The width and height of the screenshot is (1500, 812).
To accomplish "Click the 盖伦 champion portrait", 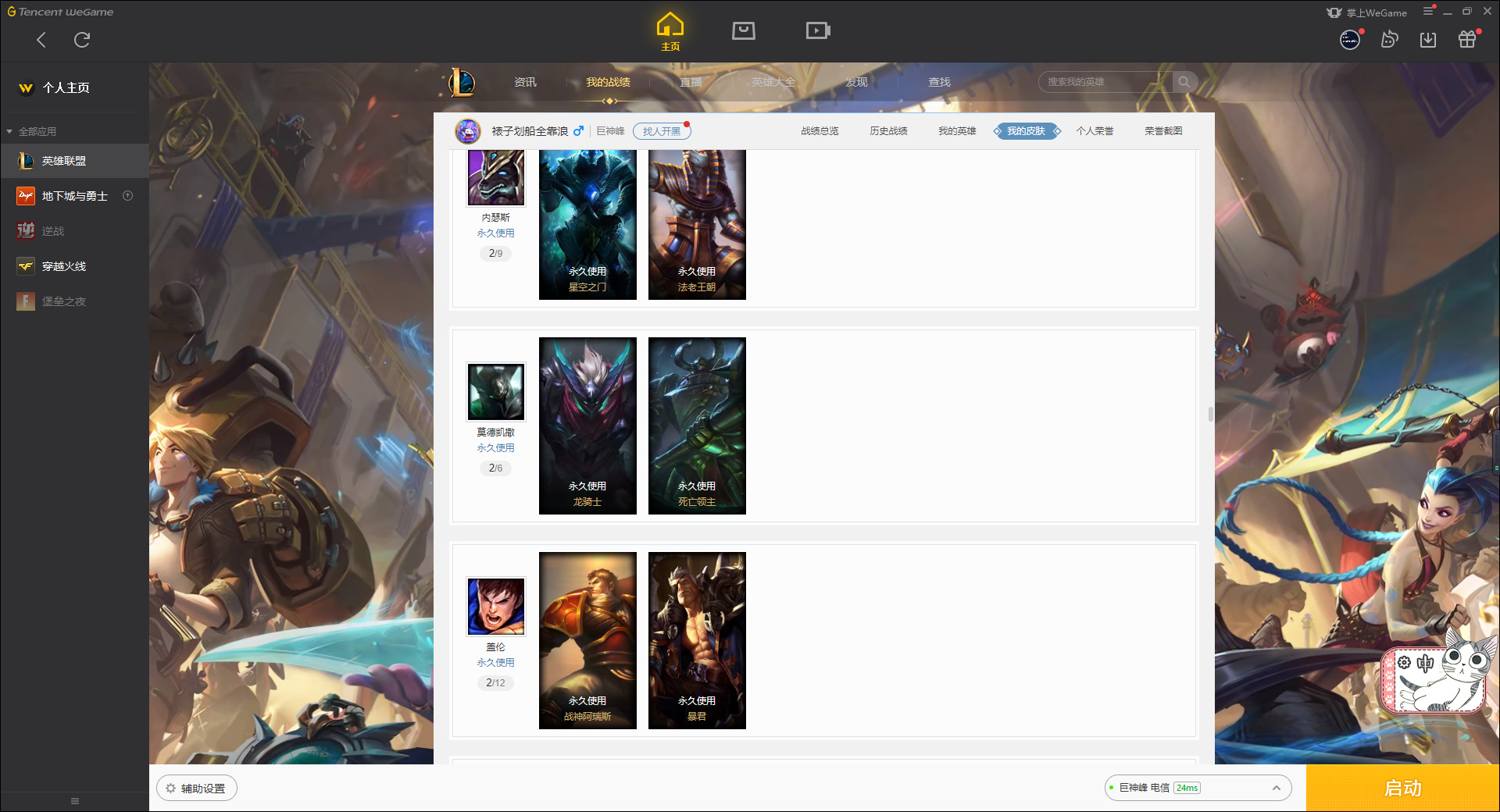I will tap(496, 607).
